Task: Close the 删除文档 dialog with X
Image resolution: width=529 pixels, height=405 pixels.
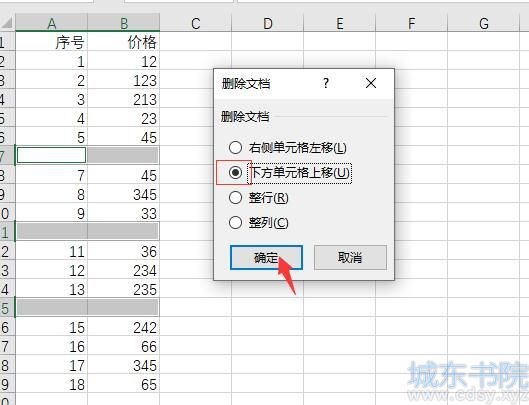Action: (x=371, y=83)
